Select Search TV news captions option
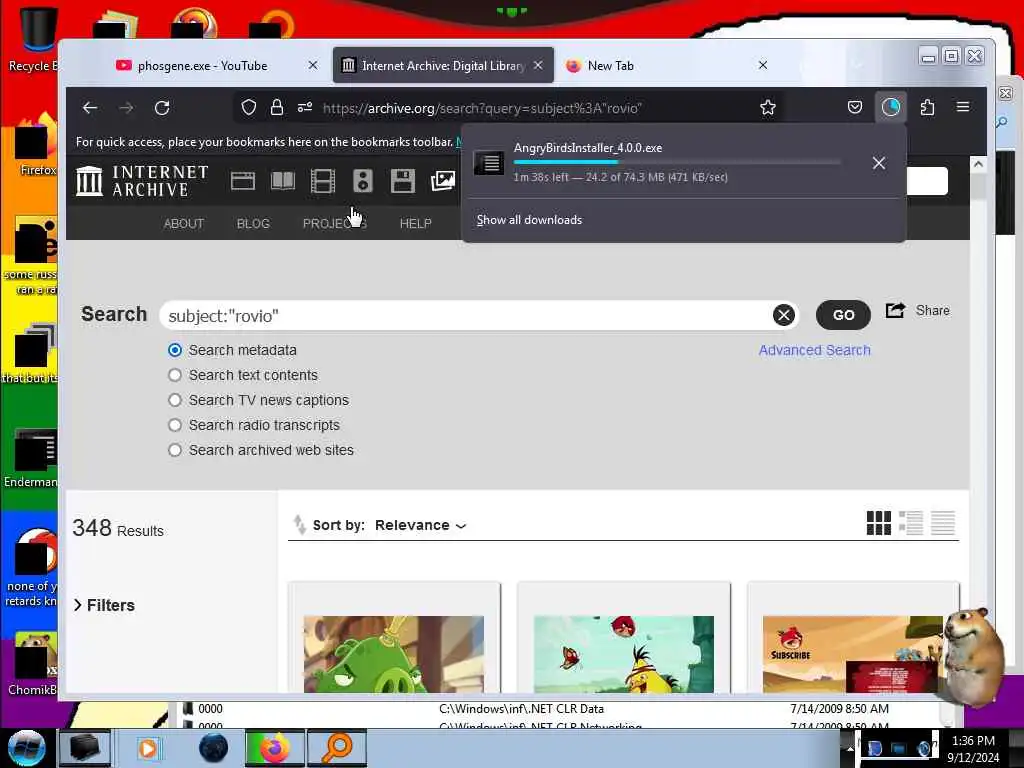Image resolution: width=1024 pixels, height=768 pixels. [175, 400]
